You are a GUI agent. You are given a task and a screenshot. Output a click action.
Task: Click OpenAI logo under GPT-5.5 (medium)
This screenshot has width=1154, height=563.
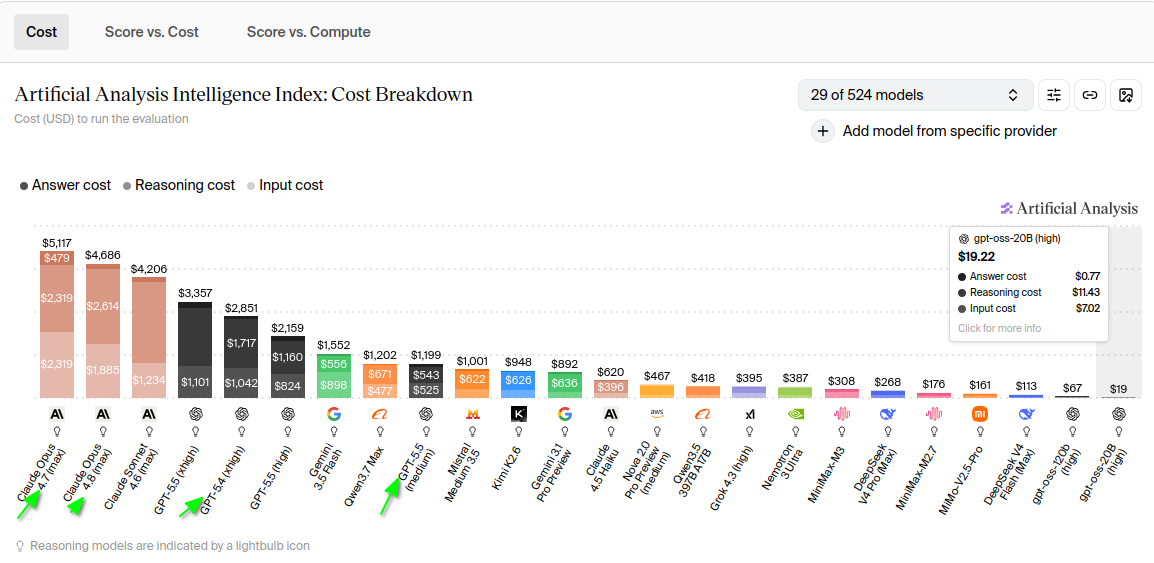[425, 414]
